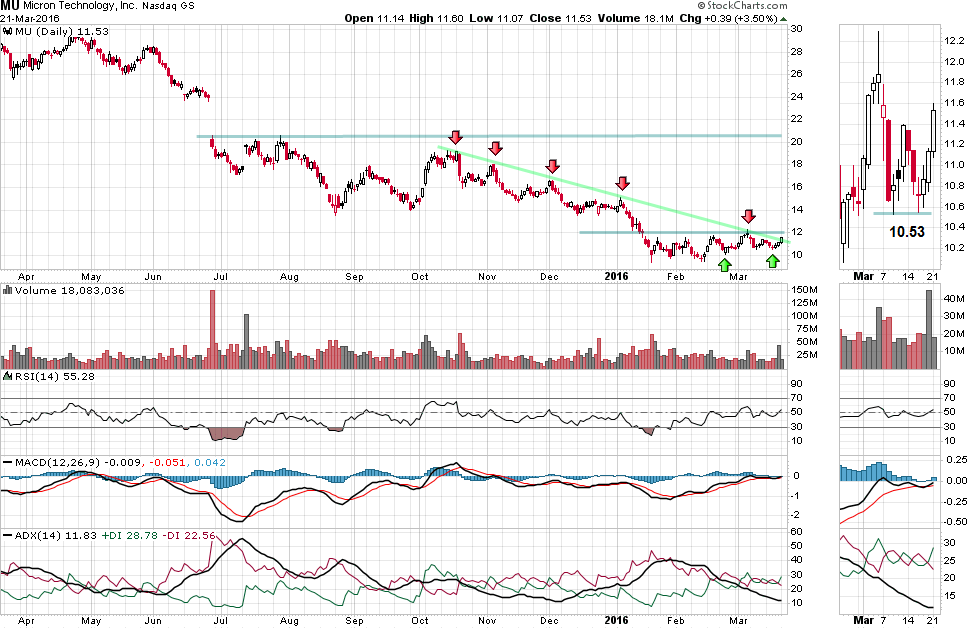Image resolution: width=967 pixels, height=628 pixels.
Task: Click the 12.2 label on the inset price axis
Action: point(953,41)
